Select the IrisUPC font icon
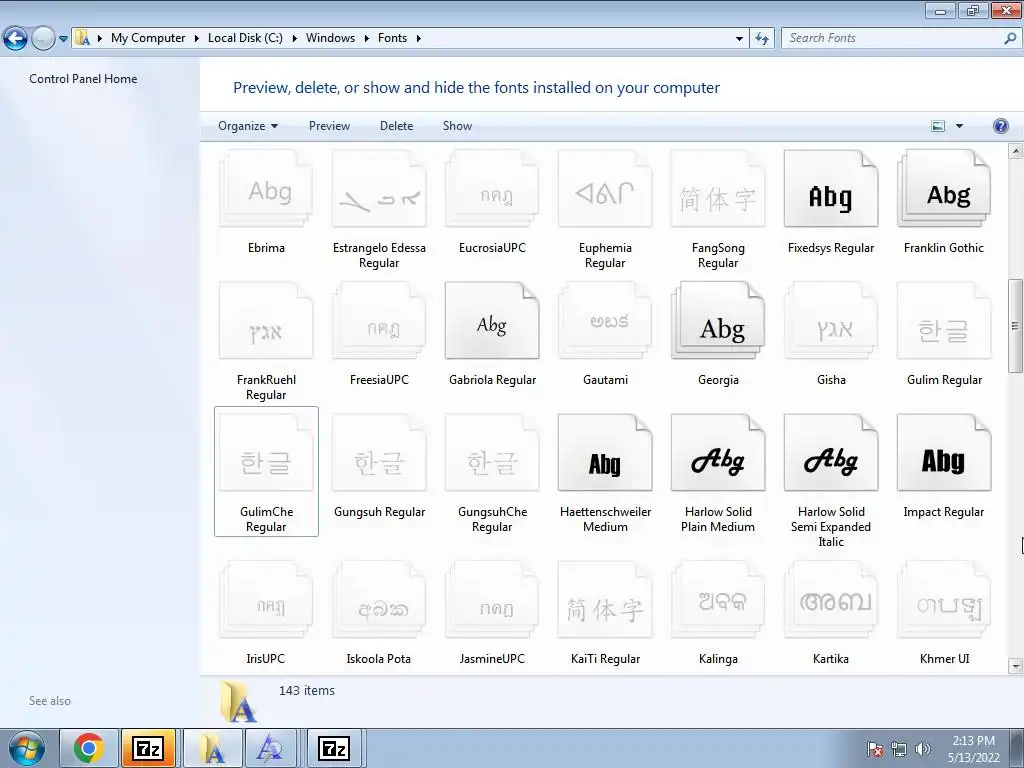1024x768 pixels. [x=266, y=599]
